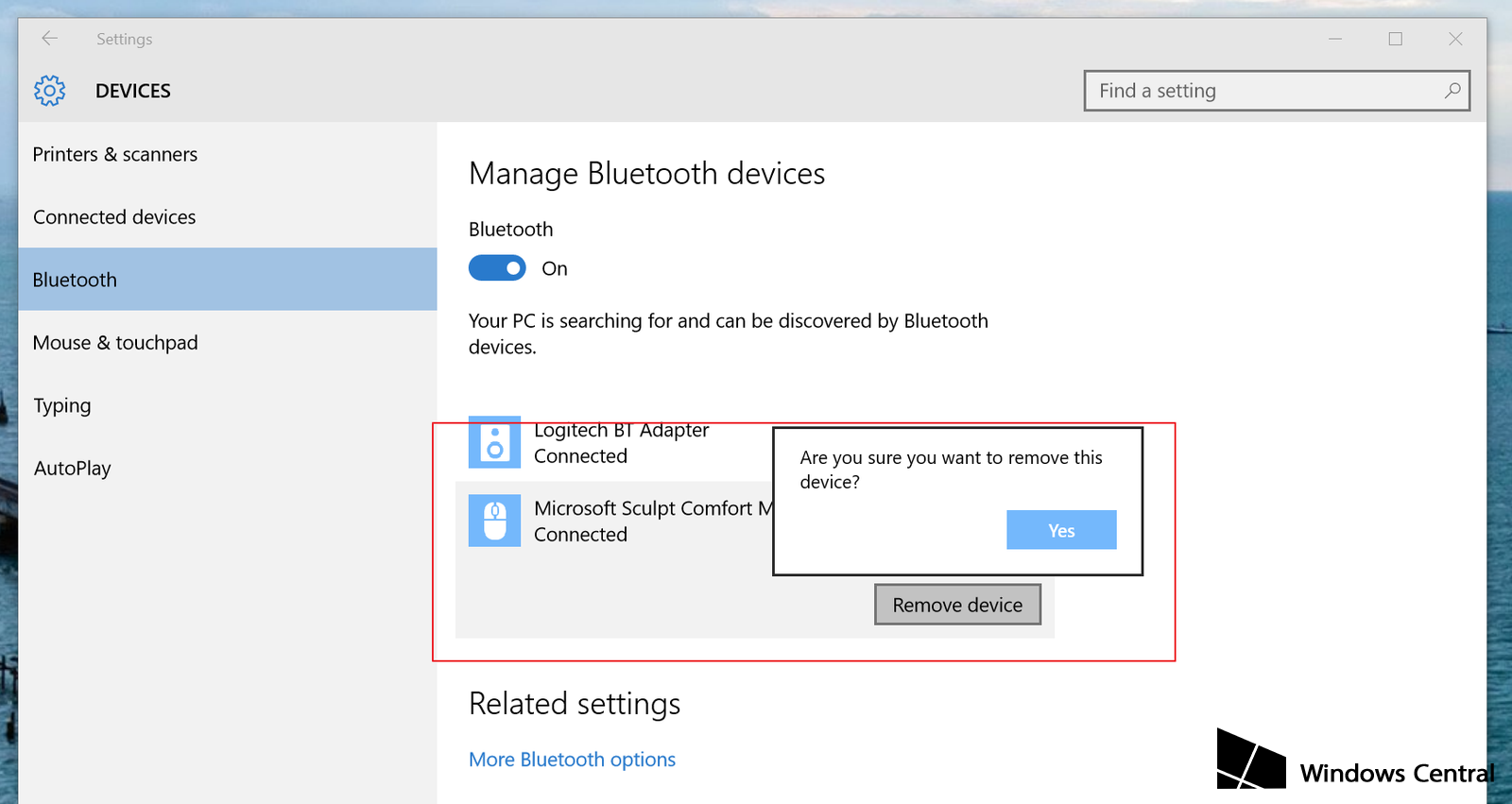
Task: Click the DEVICES title text
Action: pyautogui.click(x=133, y=91)
